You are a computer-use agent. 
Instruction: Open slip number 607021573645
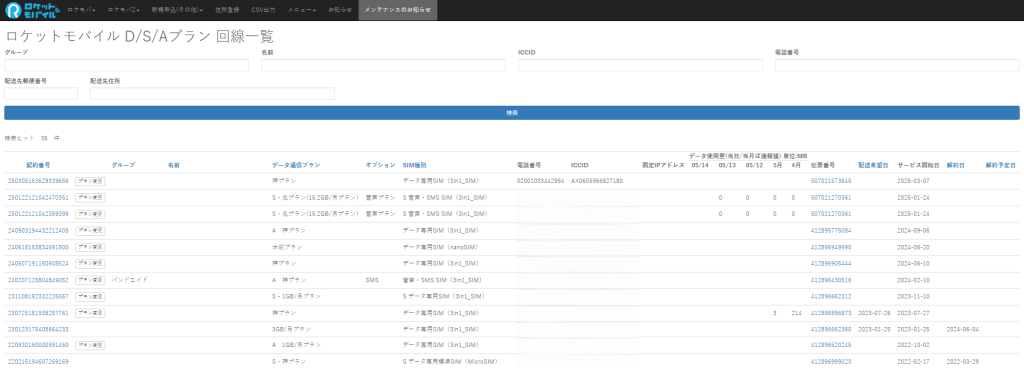[x=831, y=181]
